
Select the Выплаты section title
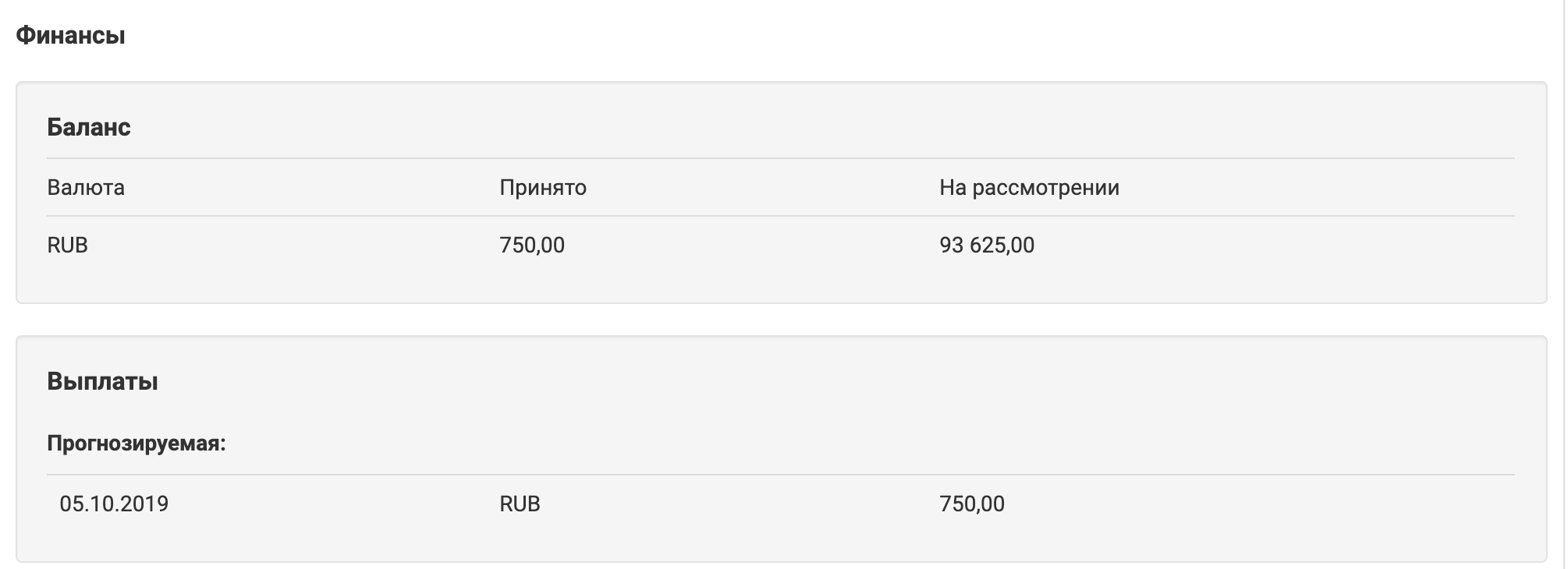102,381
